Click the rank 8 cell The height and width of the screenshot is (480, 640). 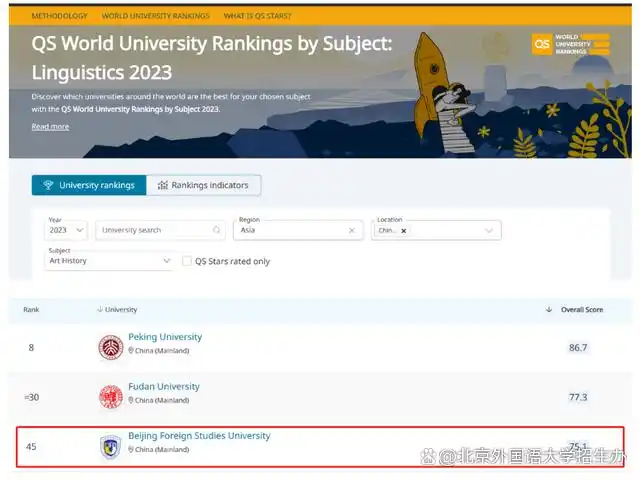[31, 348]
